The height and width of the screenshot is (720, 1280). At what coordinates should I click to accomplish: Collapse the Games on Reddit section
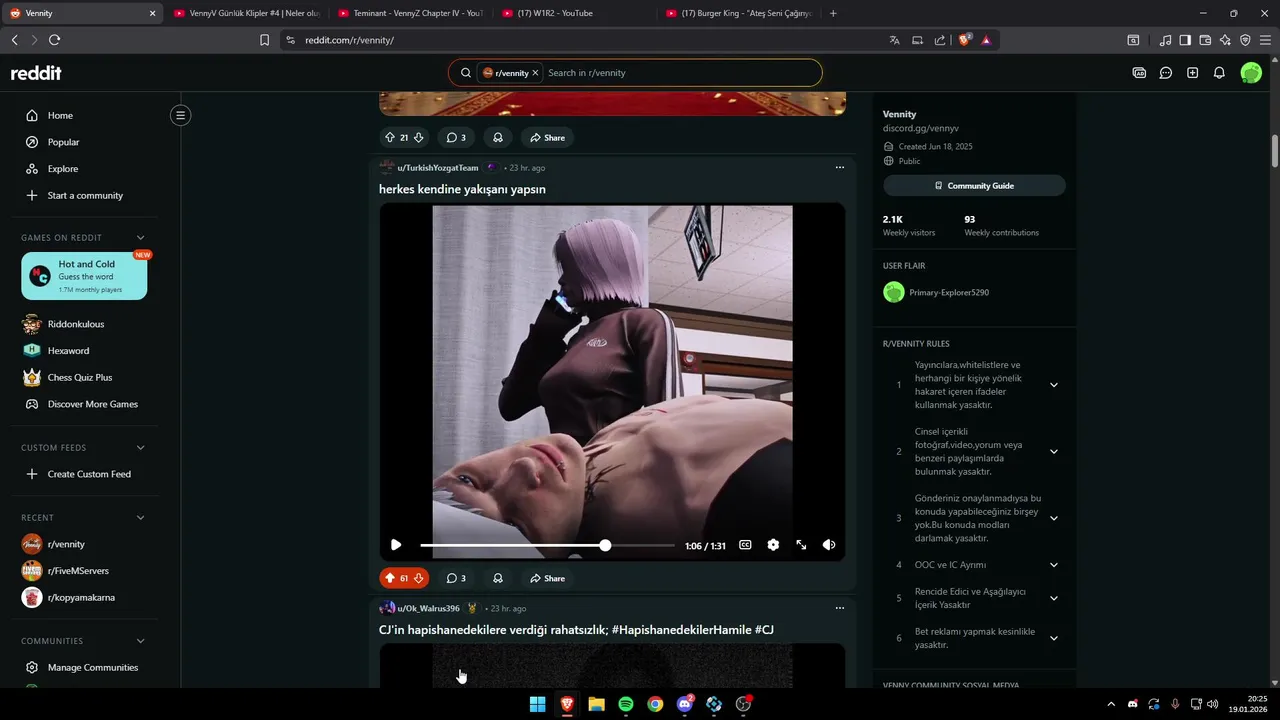[x=140, y=238]
